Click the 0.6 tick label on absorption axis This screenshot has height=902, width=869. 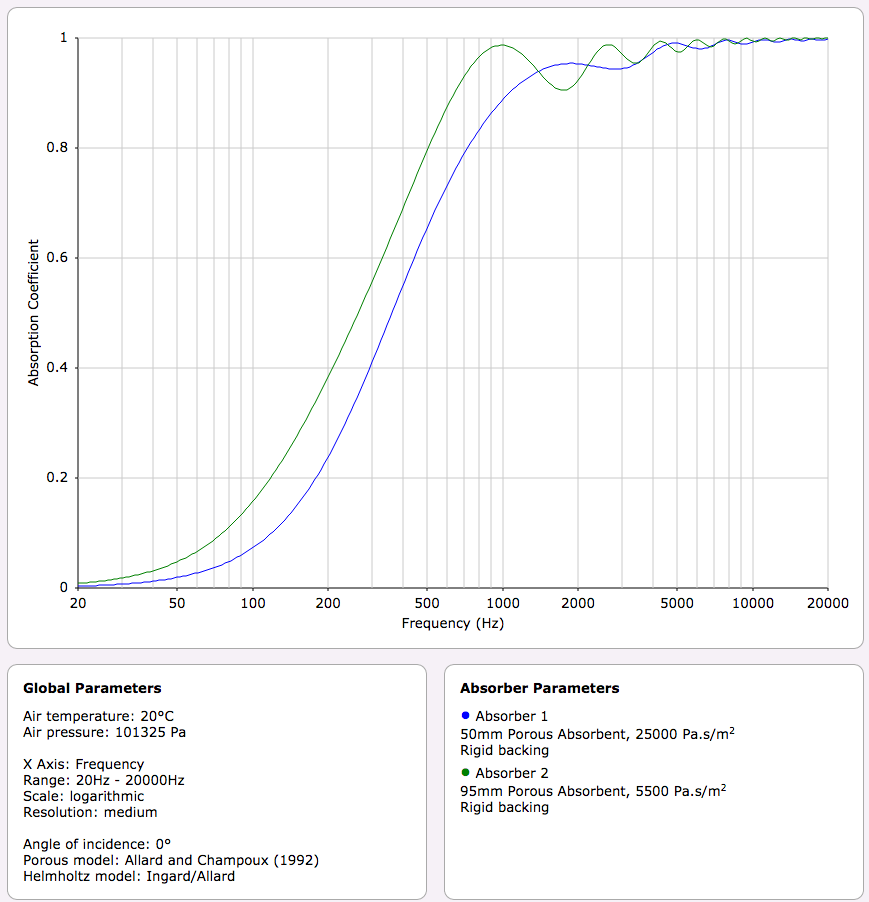[57, 258]
